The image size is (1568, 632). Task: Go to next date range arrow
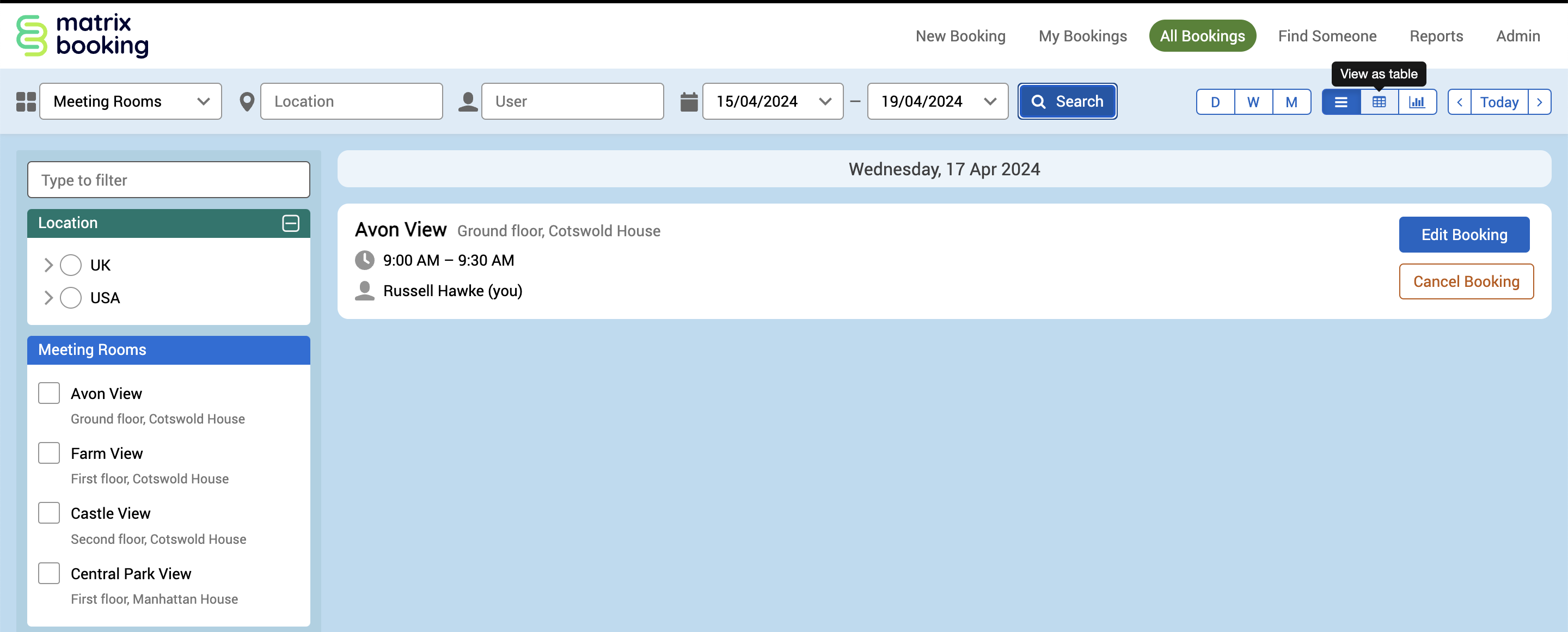coord(1539,102)
